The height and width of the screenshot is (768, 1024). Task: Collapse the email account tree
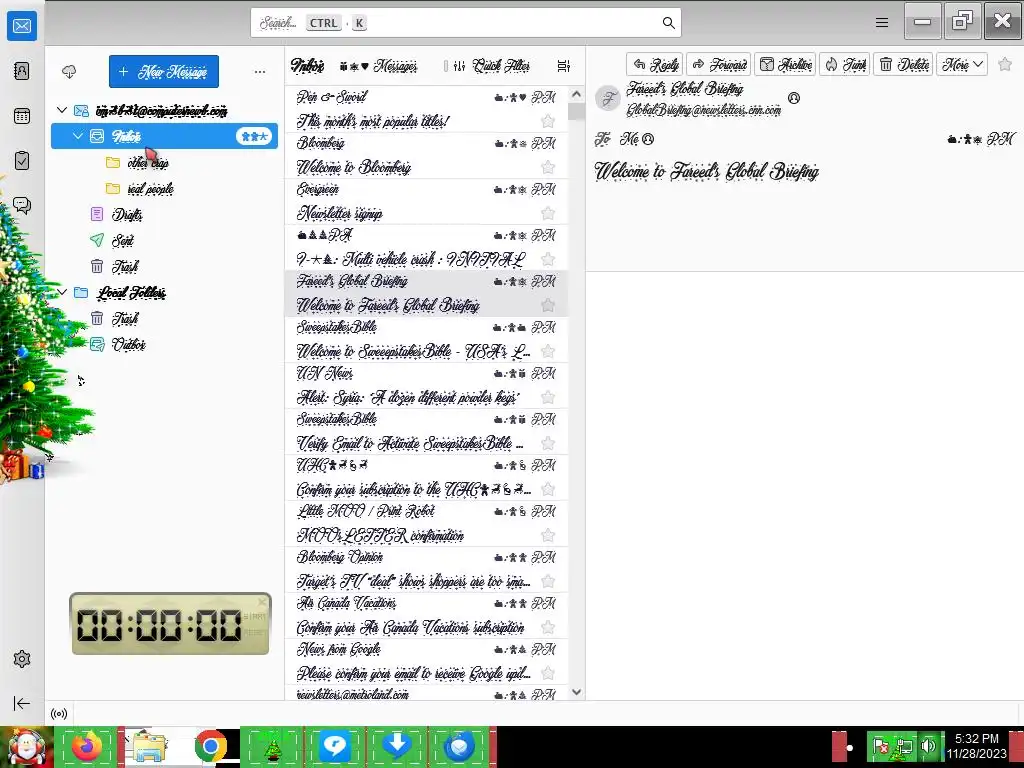(x=62, y=110)
